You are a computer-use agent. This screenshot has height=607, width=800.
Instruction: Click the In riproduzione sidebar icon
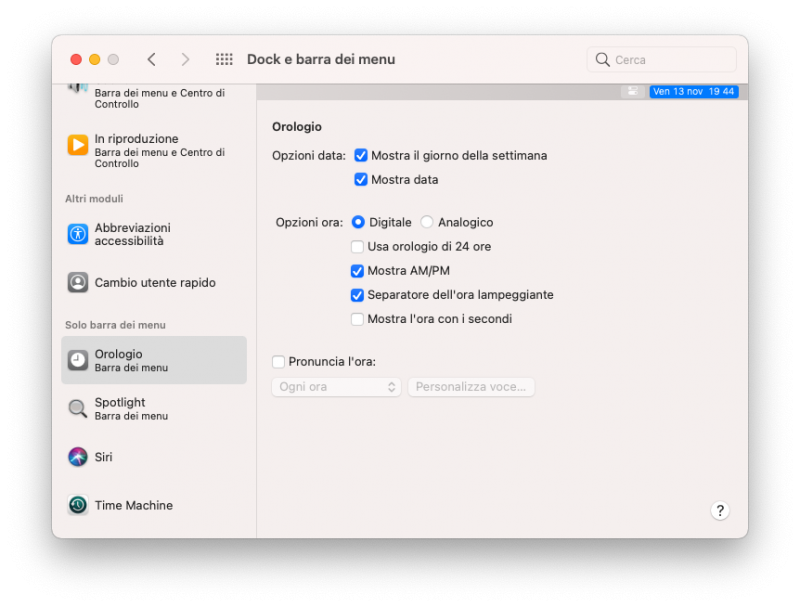[78, 145]
